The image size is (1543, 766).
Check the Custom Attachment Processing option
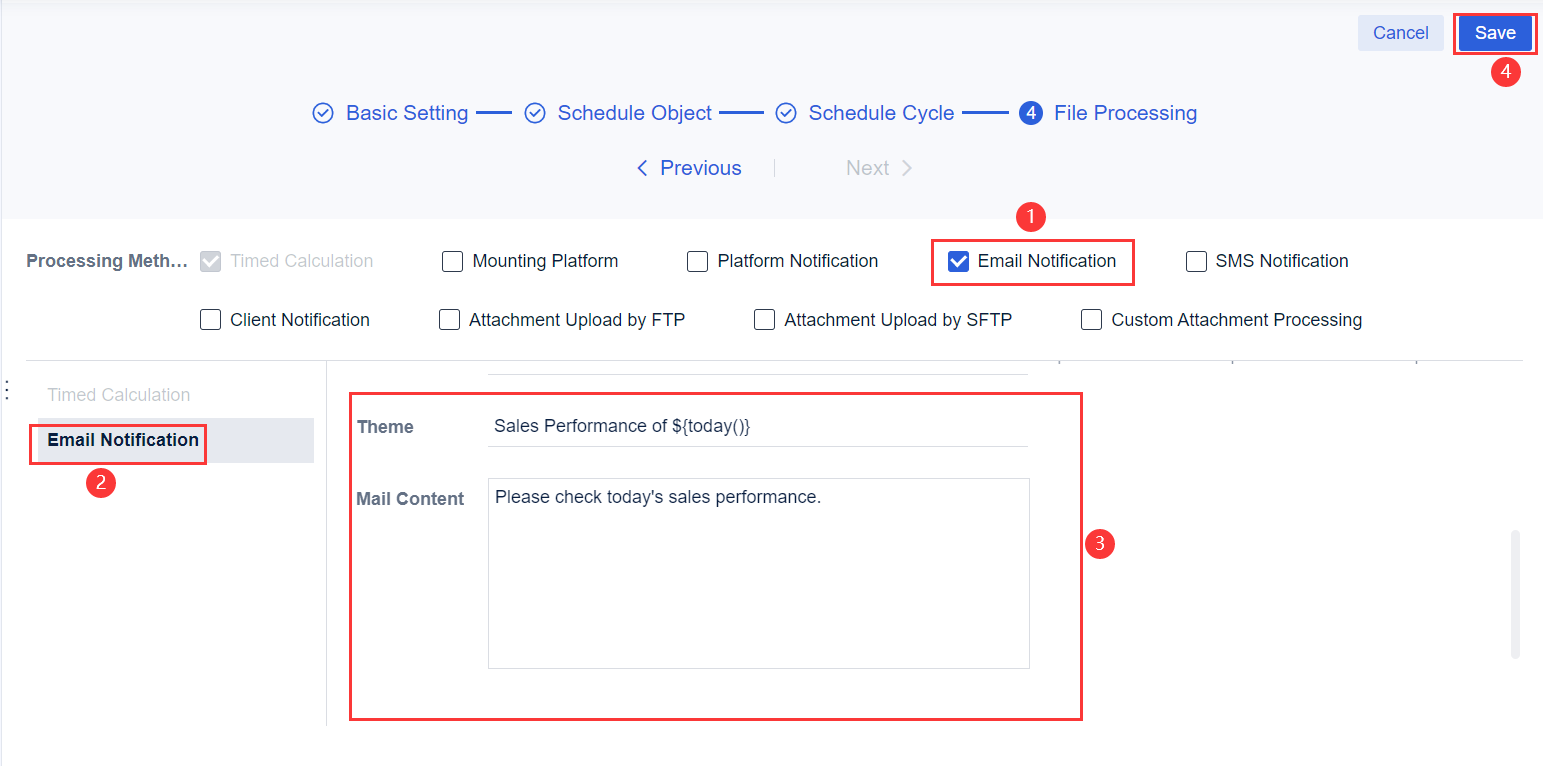click(1091, 319)
